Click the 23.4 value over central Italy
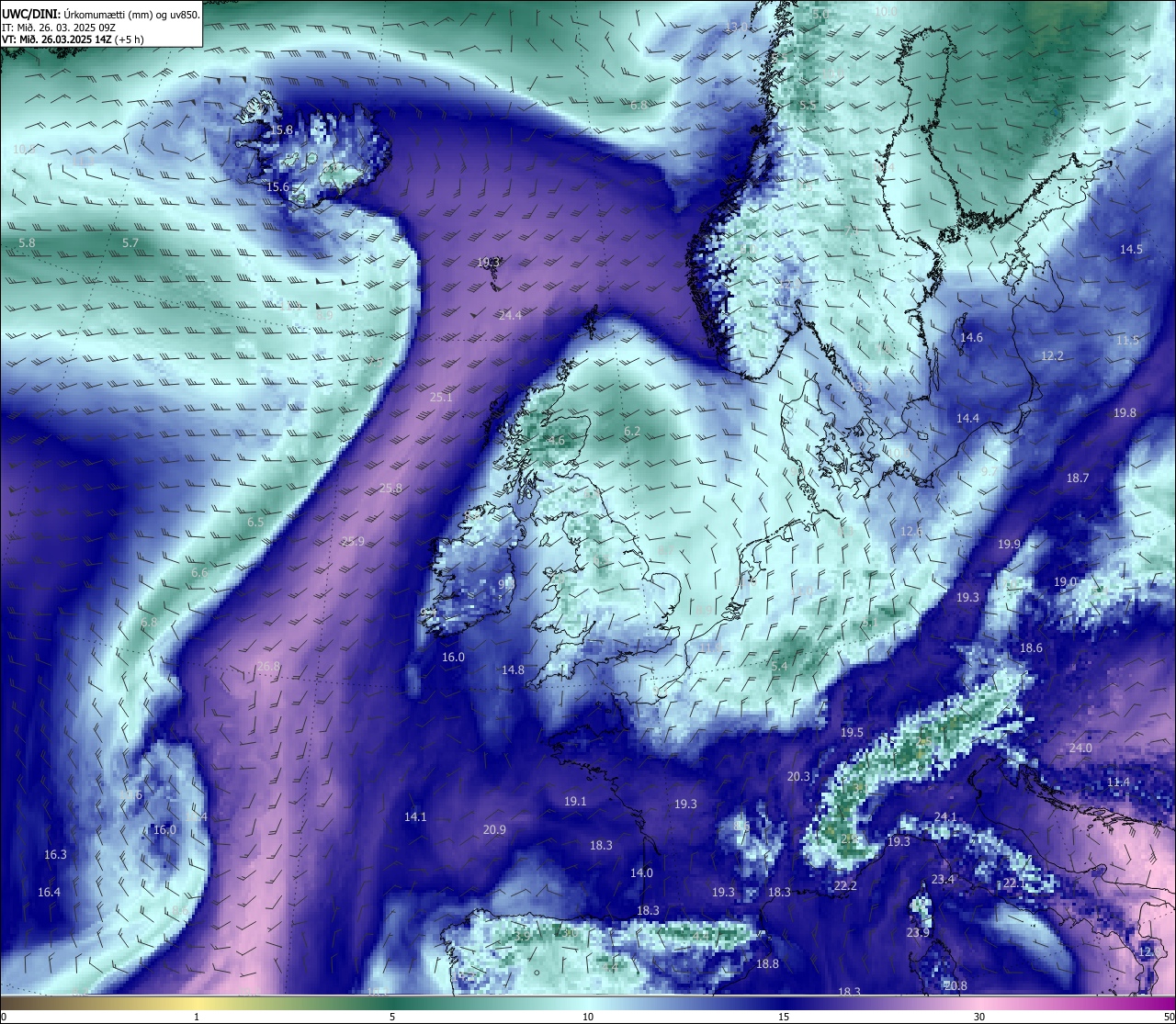This screenshot has width=1176, height=1024. click(943, 880)
